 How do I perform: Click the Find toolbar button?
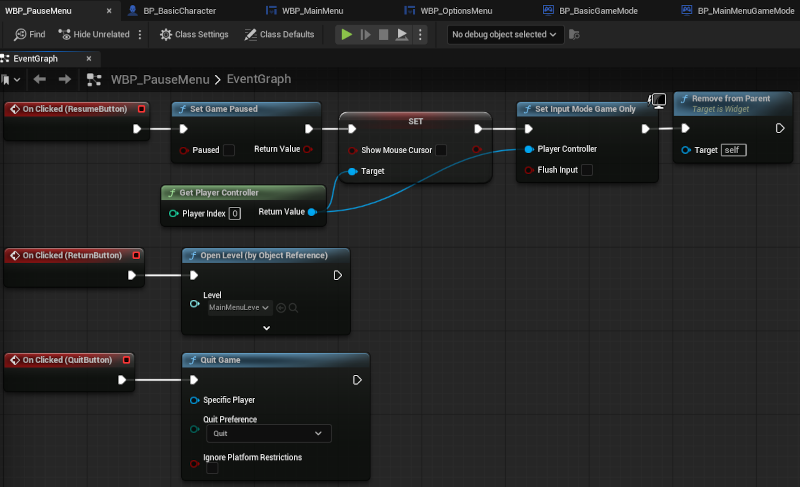tap(29, 34)
